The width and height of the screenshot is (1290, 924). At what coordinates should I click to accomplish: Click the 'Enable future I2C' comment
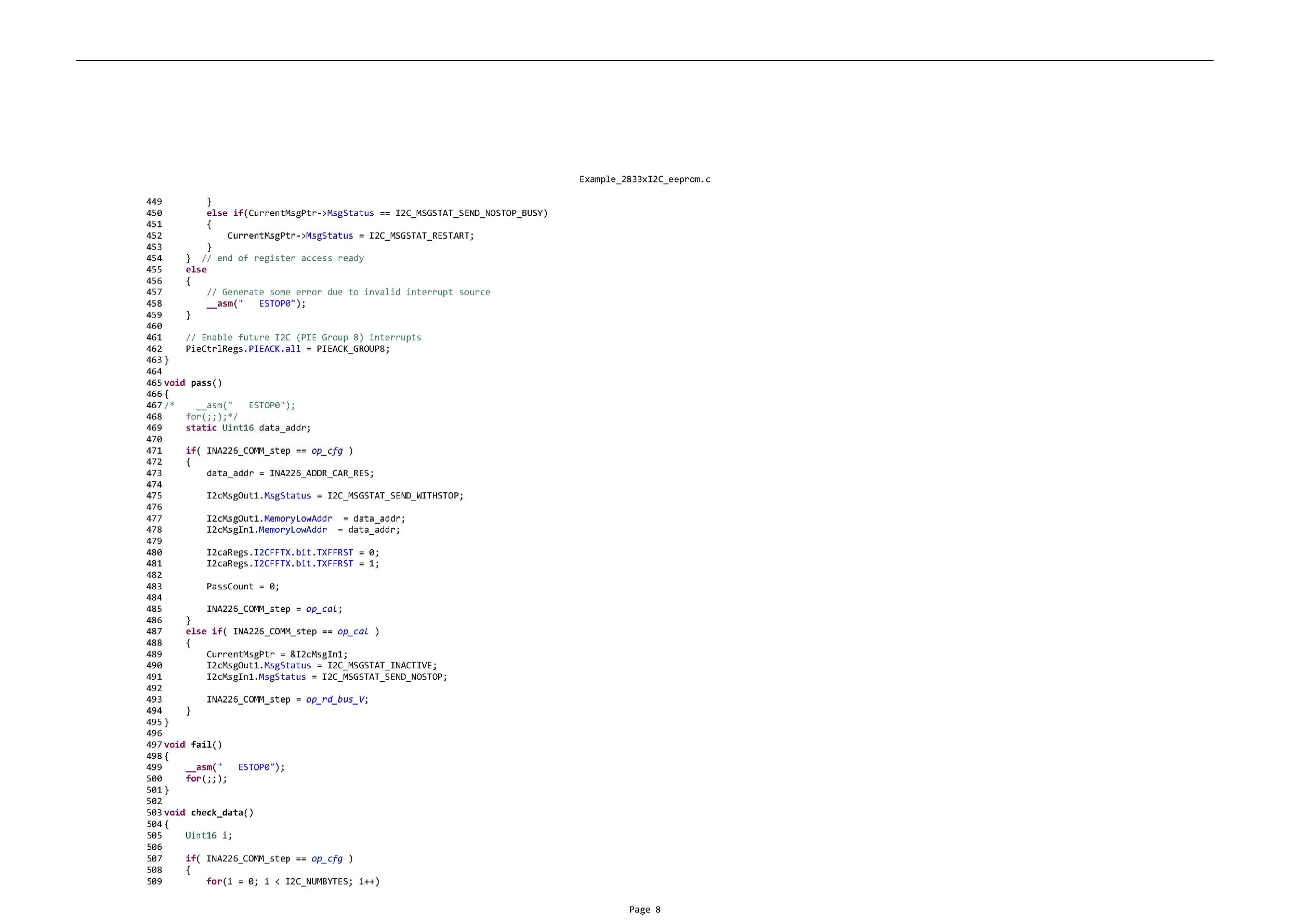(x=303, y=337)
